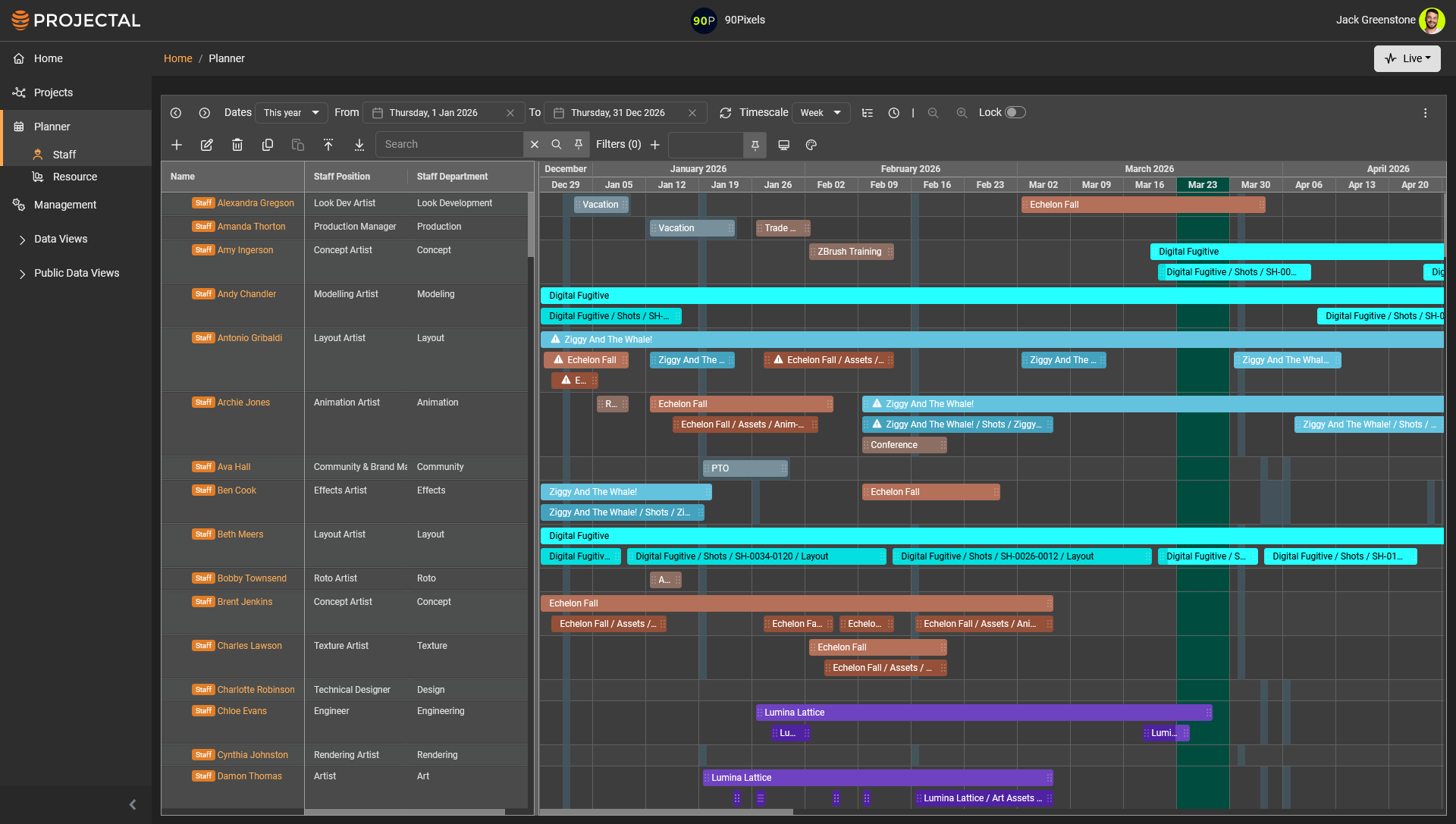
Task: Open the Live status dropdown
Action: [x=1407, y=58]
